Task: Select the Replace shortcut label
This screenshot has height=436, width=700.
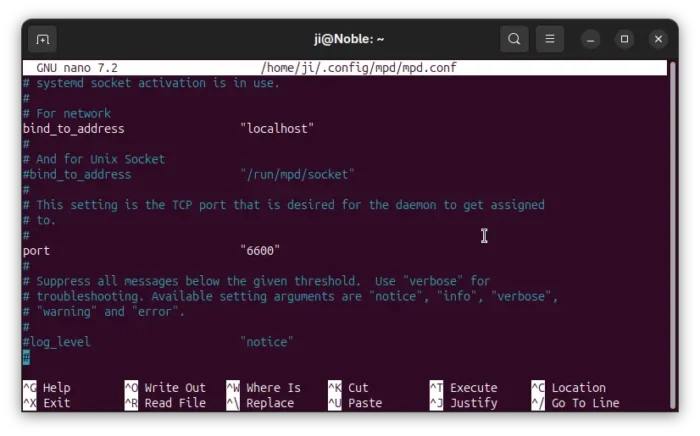Action: [270, 403]
